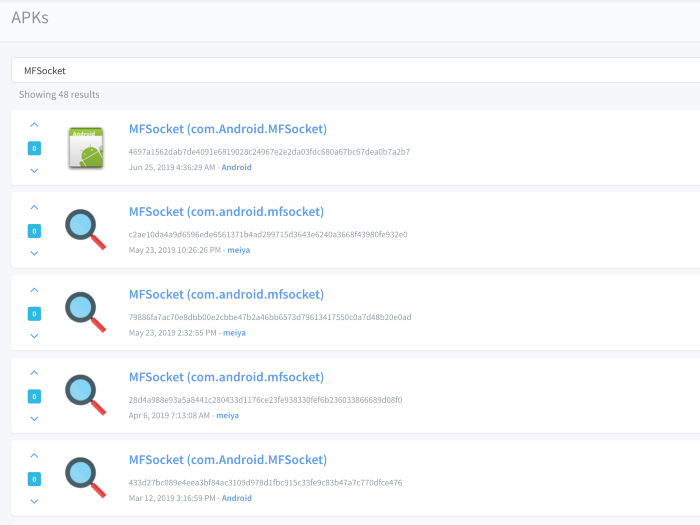This screenshot has height=525, width=700.
Task: Open meiya developer link on Apr 6, 2019 APK
Action: point(228,415)
